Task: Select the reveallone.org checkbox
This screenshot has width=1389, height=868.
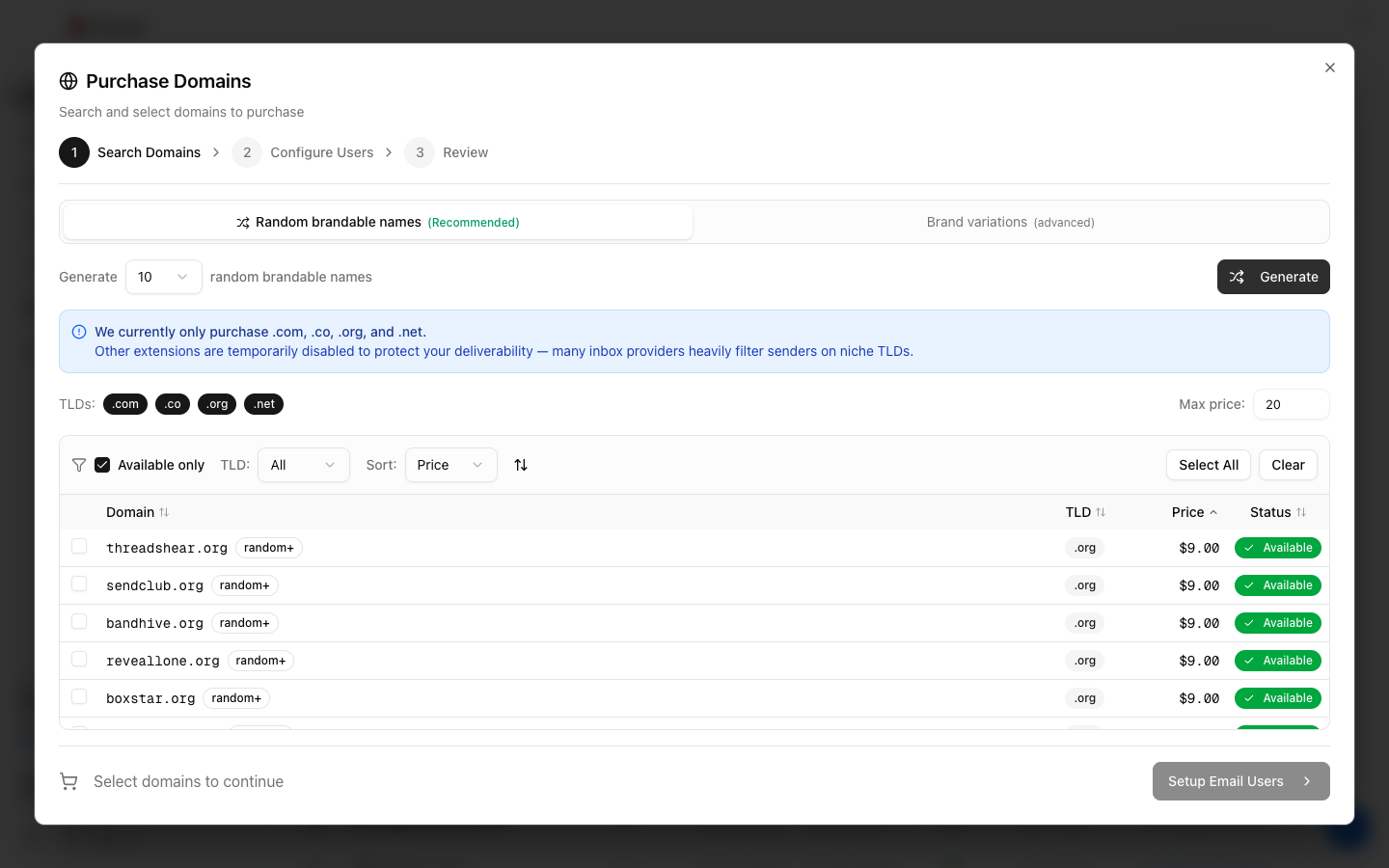Action: point(79,659)
